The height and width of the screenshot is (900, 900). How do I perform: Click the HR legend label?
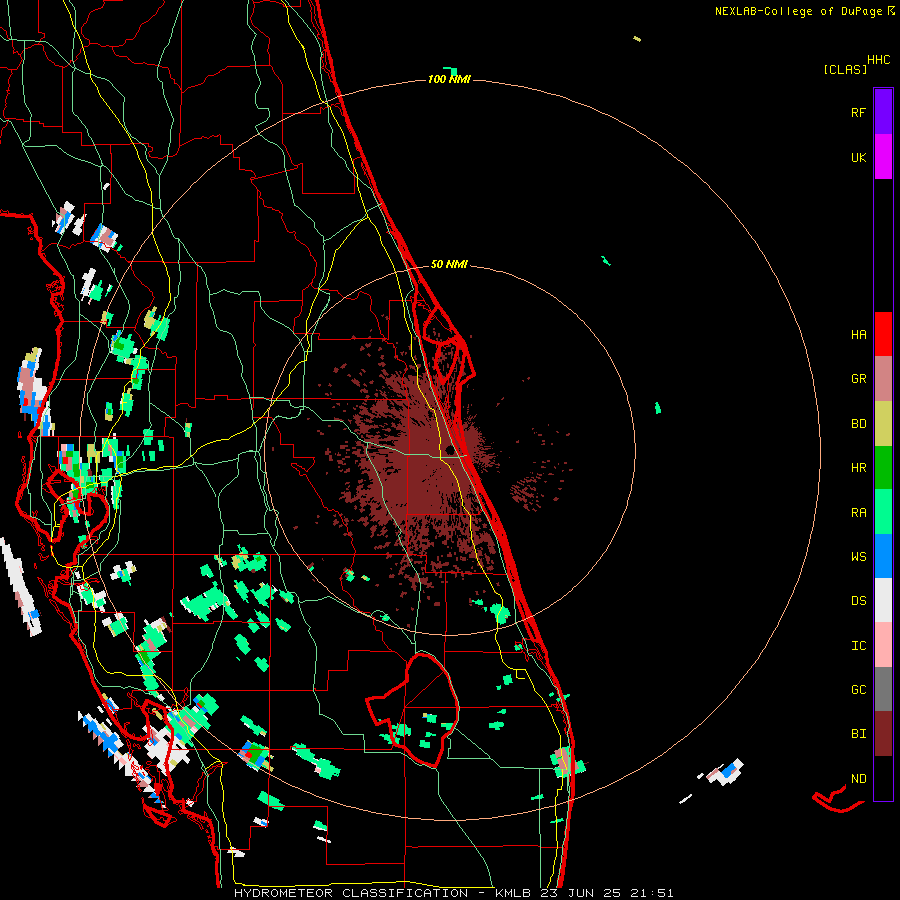click(x=859, y=468)
